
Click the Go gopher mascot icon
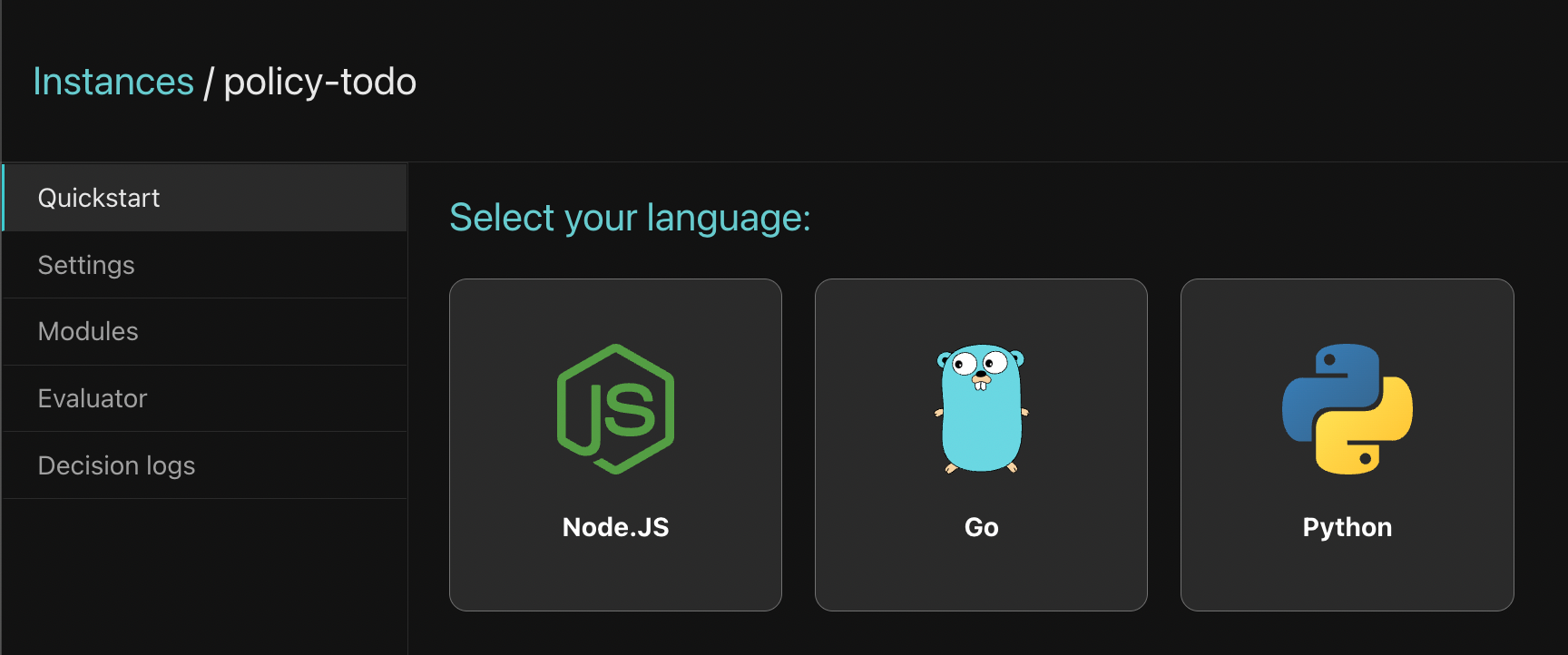[981, 408]
